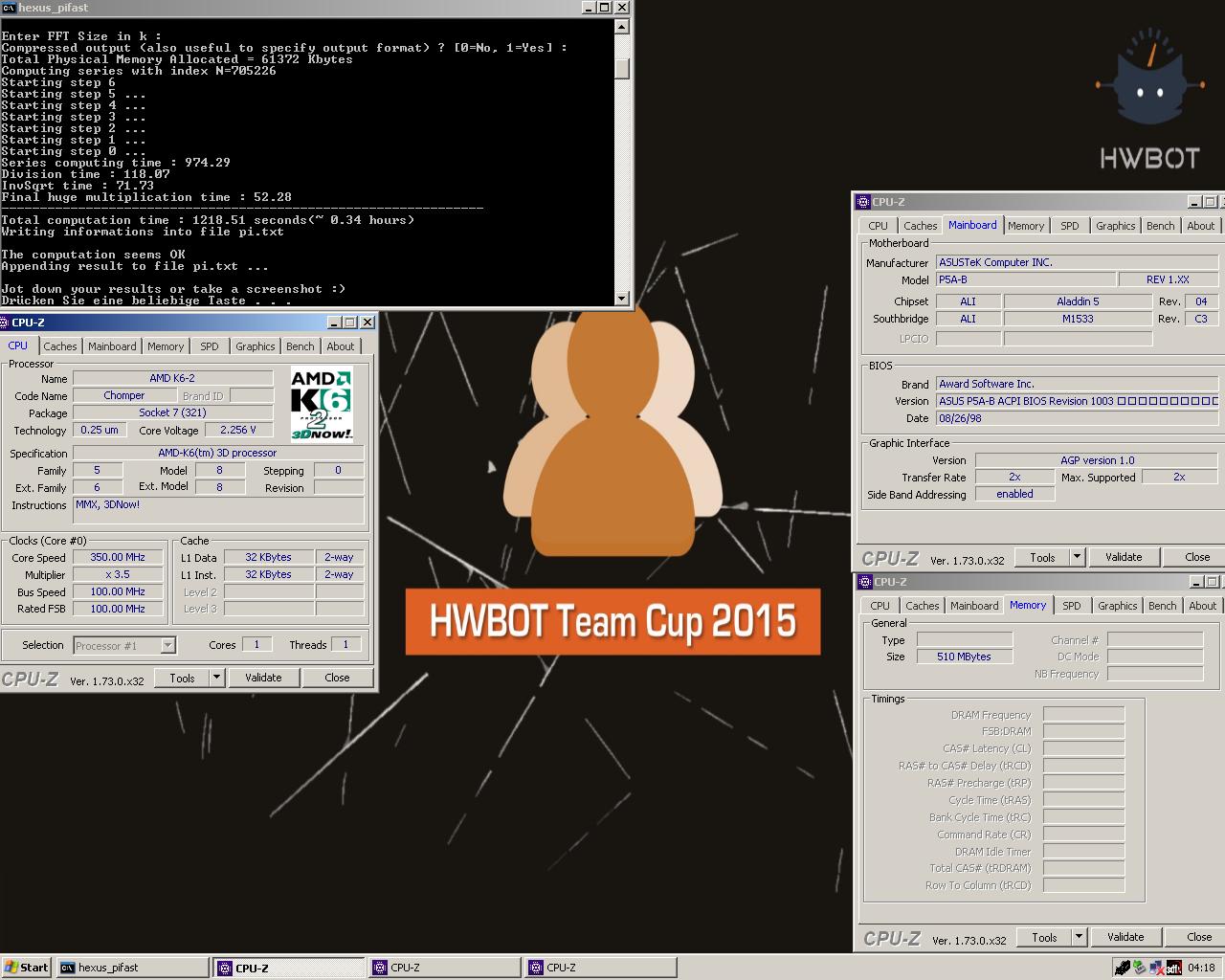Viewport: 1225px width, 980px height.
Task: Open Caches tab in Memory CPU-Z window
Action: (923, 606)
